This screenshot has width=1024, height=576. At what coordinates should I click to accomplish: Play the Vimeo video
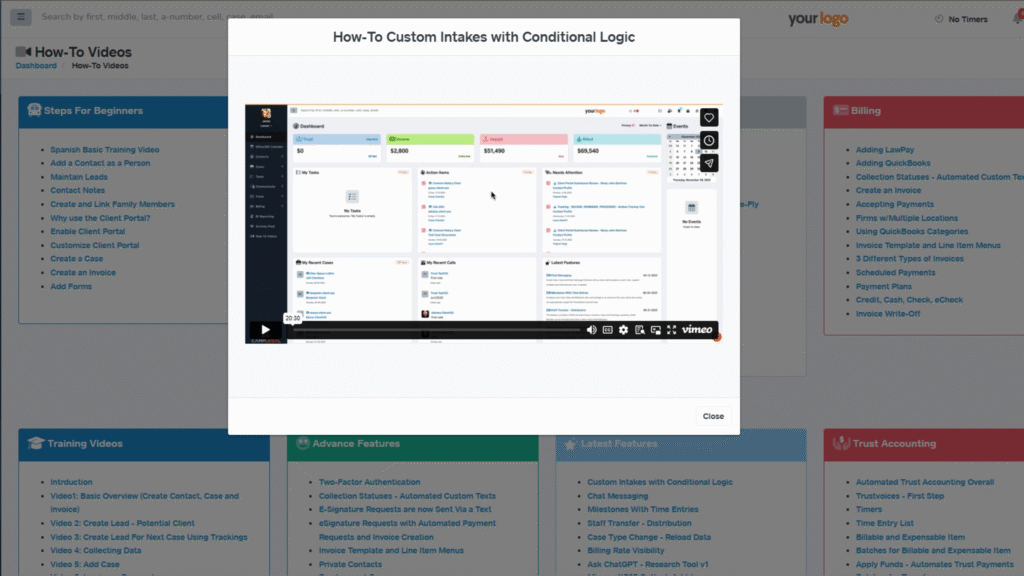click(x=265, y=329)
